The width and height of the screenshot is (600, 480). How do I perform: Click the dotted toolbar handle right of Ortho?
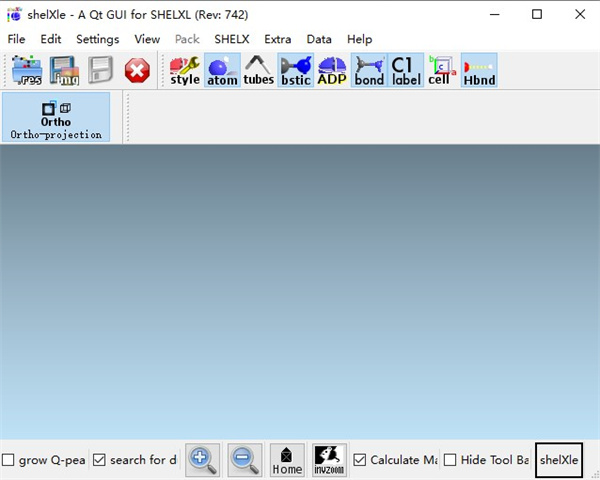tap(127, 117)
